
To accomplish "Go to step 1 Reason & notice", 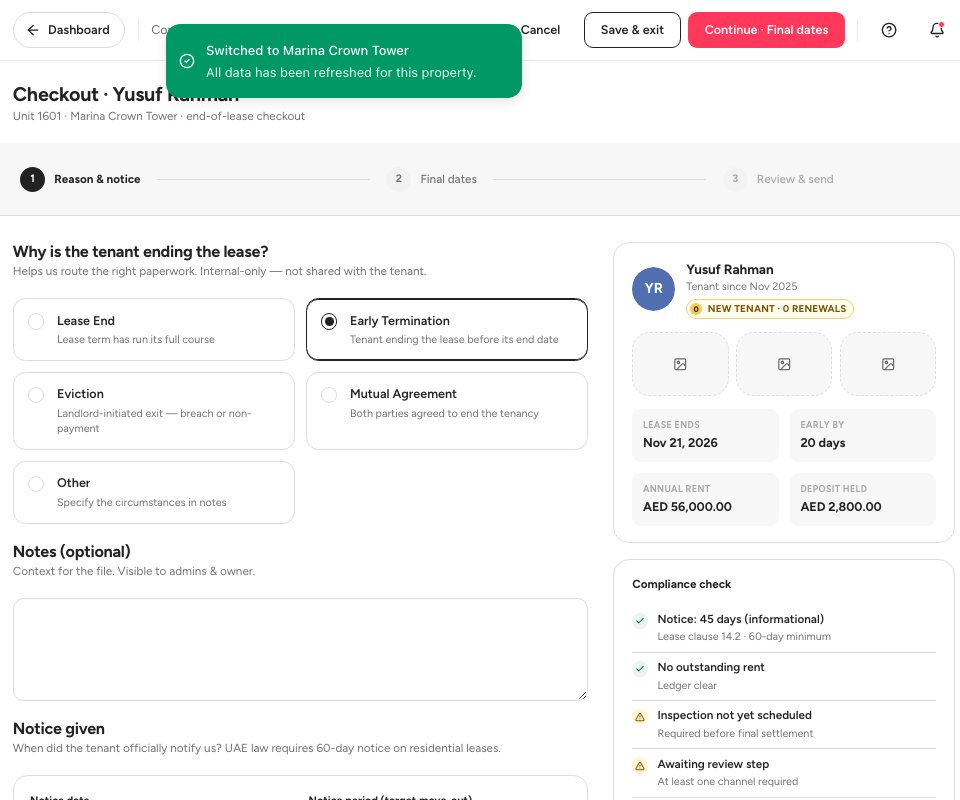I will [x=80, y=179].
